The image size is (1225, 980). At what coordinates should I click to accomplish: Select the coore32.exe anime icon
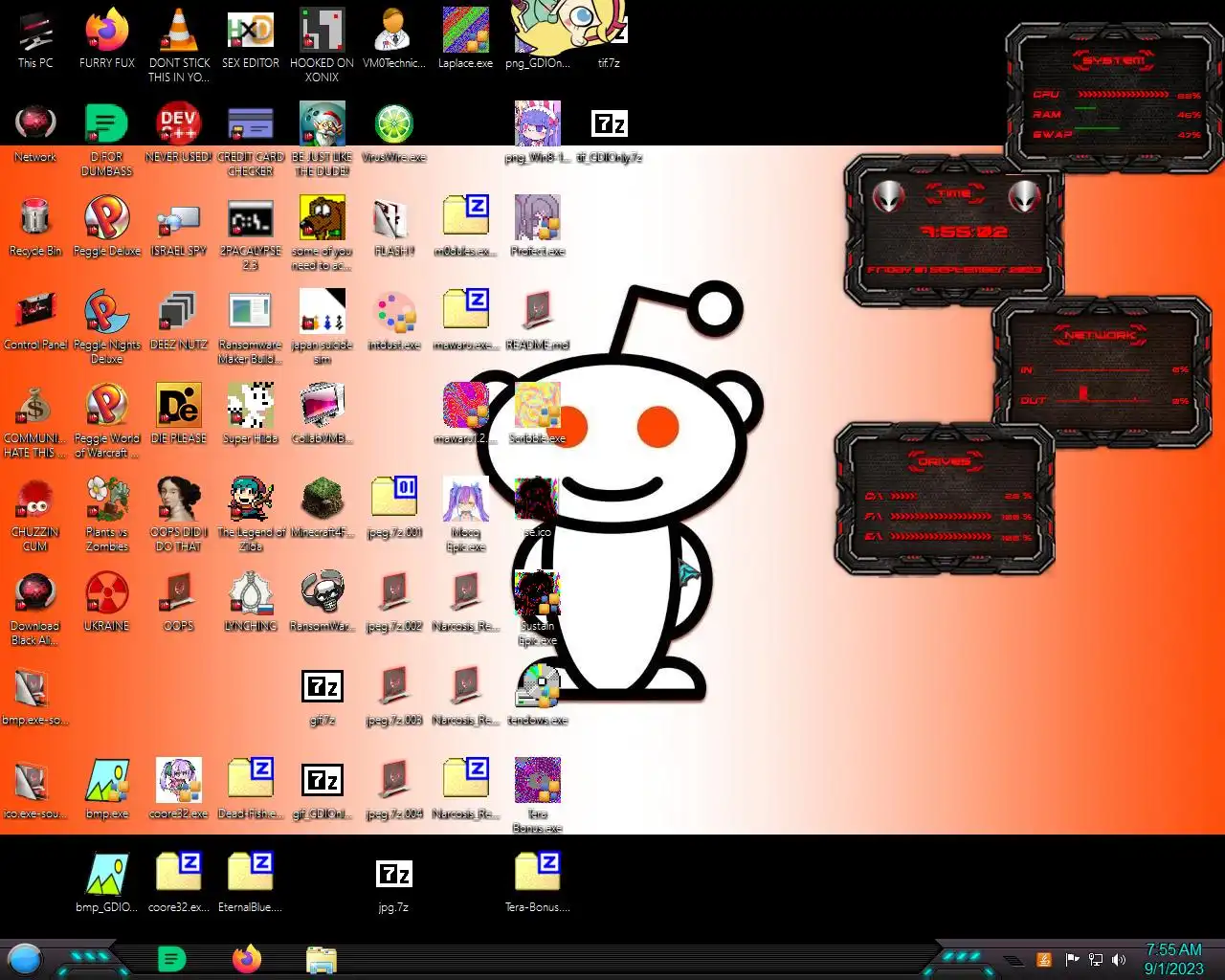tap(179, 790)
